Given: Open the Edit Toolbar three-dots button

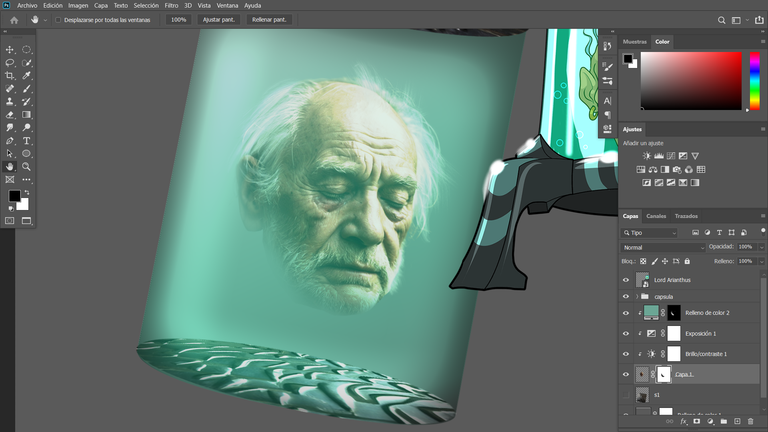Looking at the screenshot, I should pyautogui.click(x=26, y=180).
